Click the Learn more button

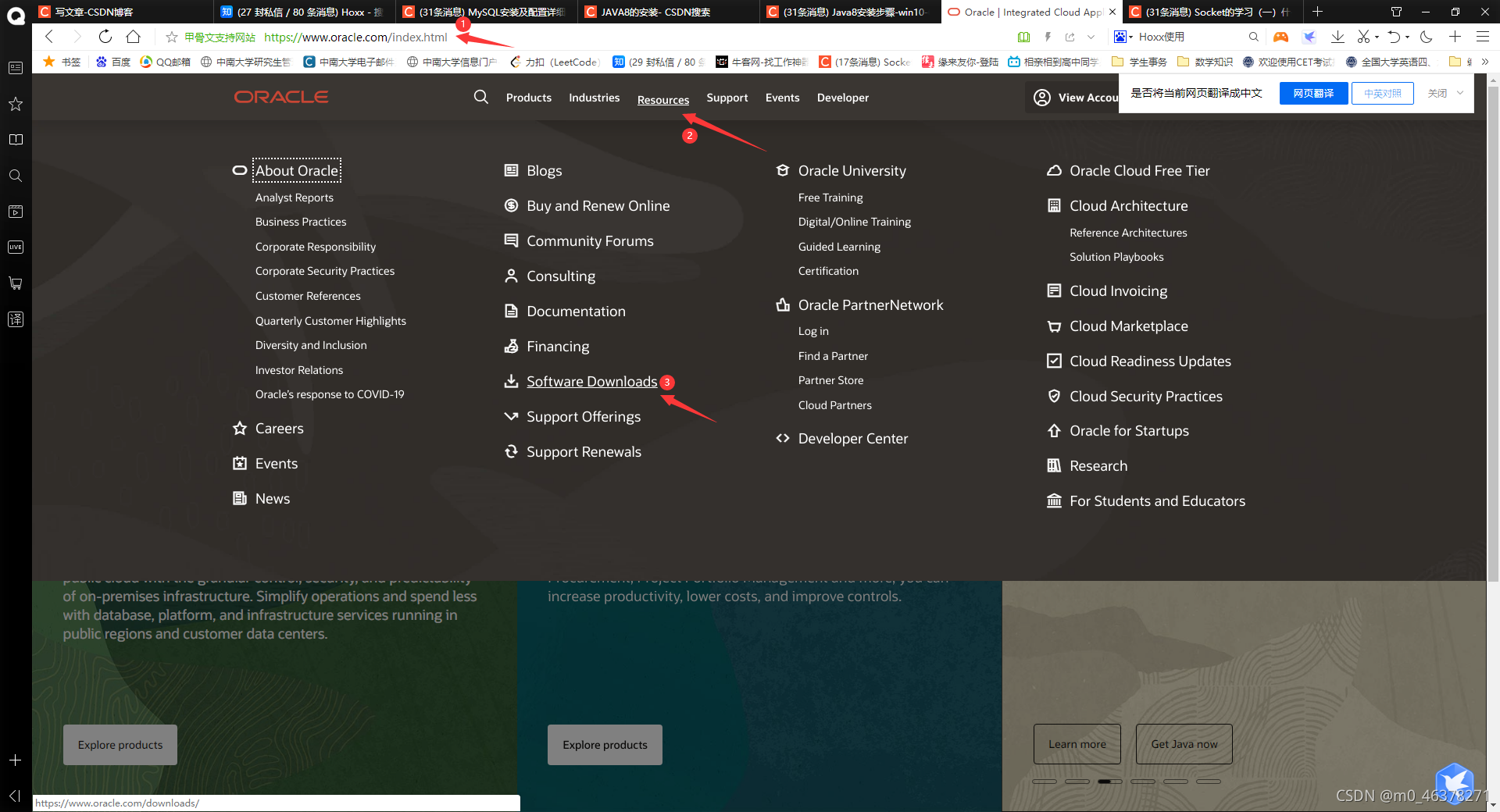(x=1077, y=744)
